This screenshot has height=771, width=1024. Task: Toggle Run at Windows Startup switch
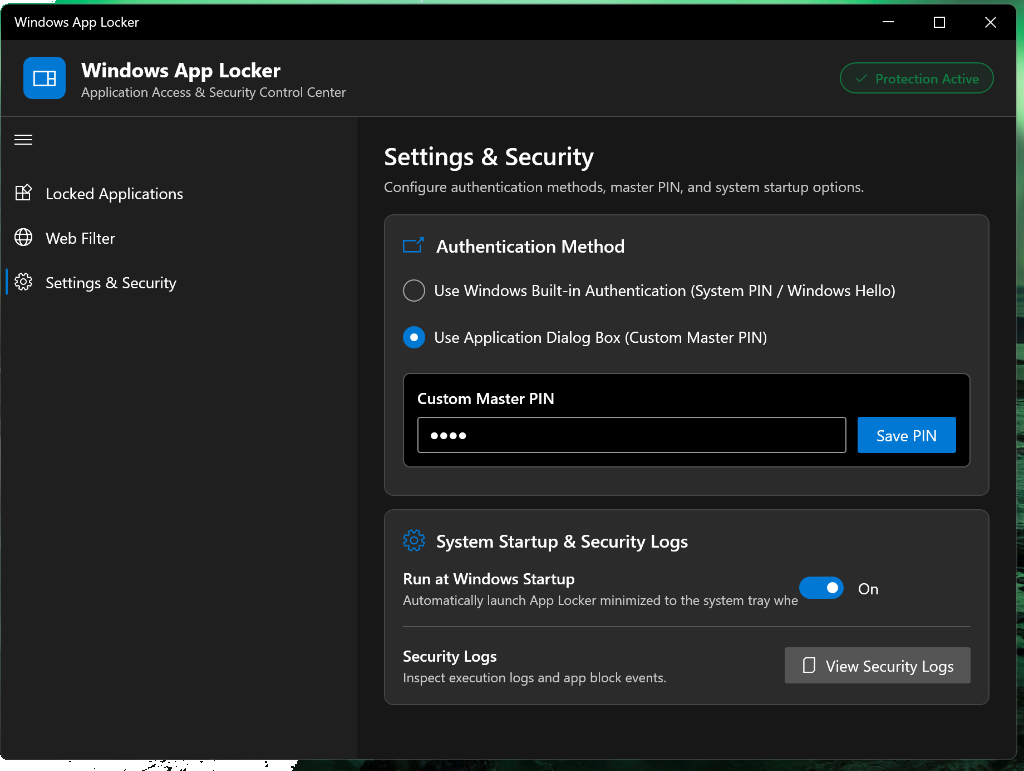coord(822,588)
